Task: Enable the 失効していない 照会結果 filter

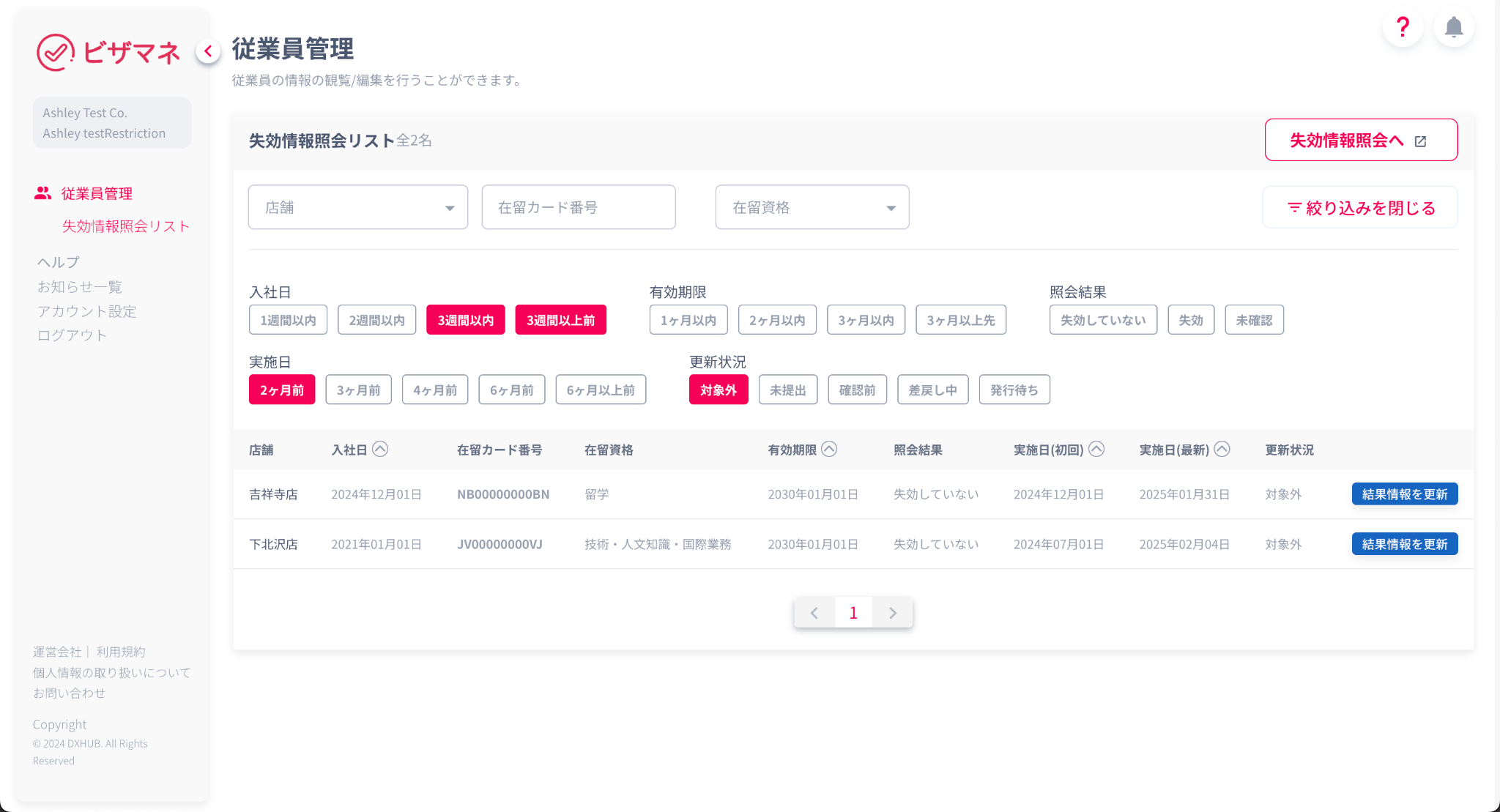Action: tap(1102, 320)
